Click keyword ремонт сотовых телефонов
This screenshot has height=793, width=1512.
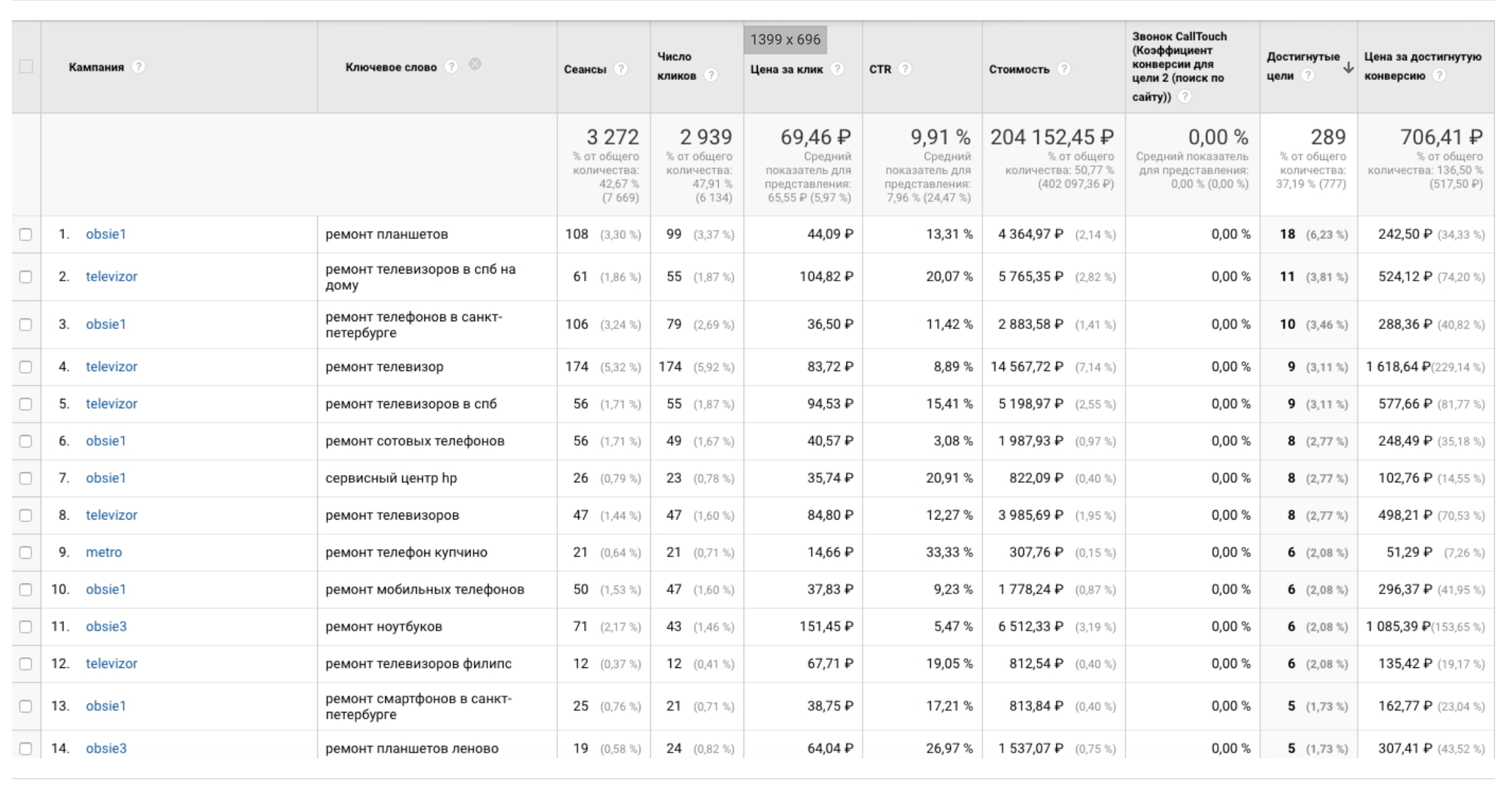tap(415, 441)
